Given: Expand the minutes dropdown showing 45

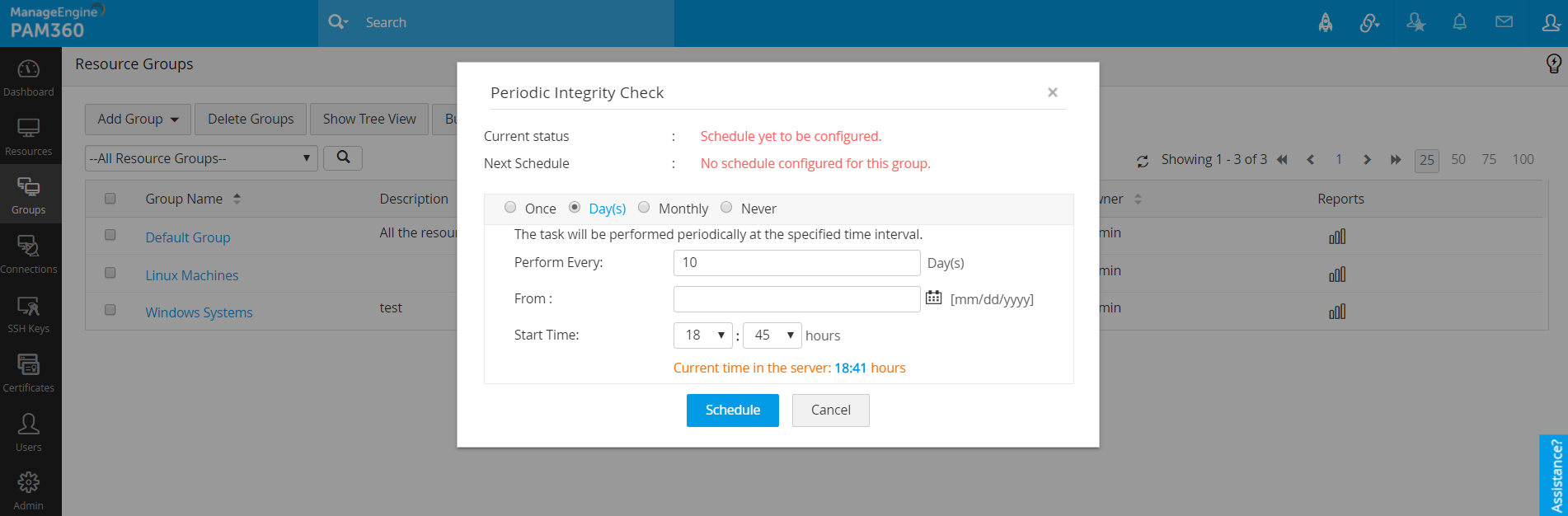Looking at the screenshot, I should pos(772,335).
